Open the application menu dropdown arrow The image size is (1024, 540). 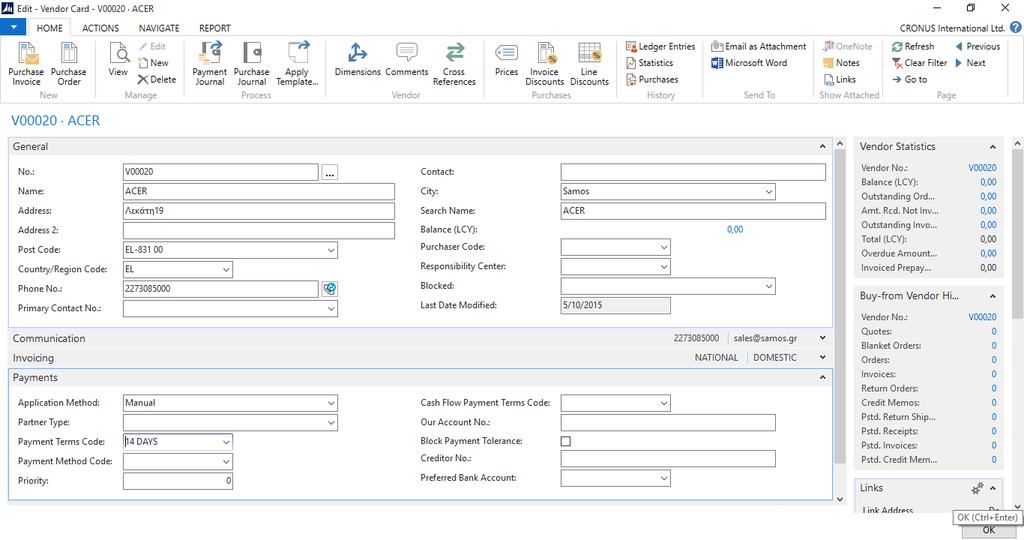(x=13, y=27)
